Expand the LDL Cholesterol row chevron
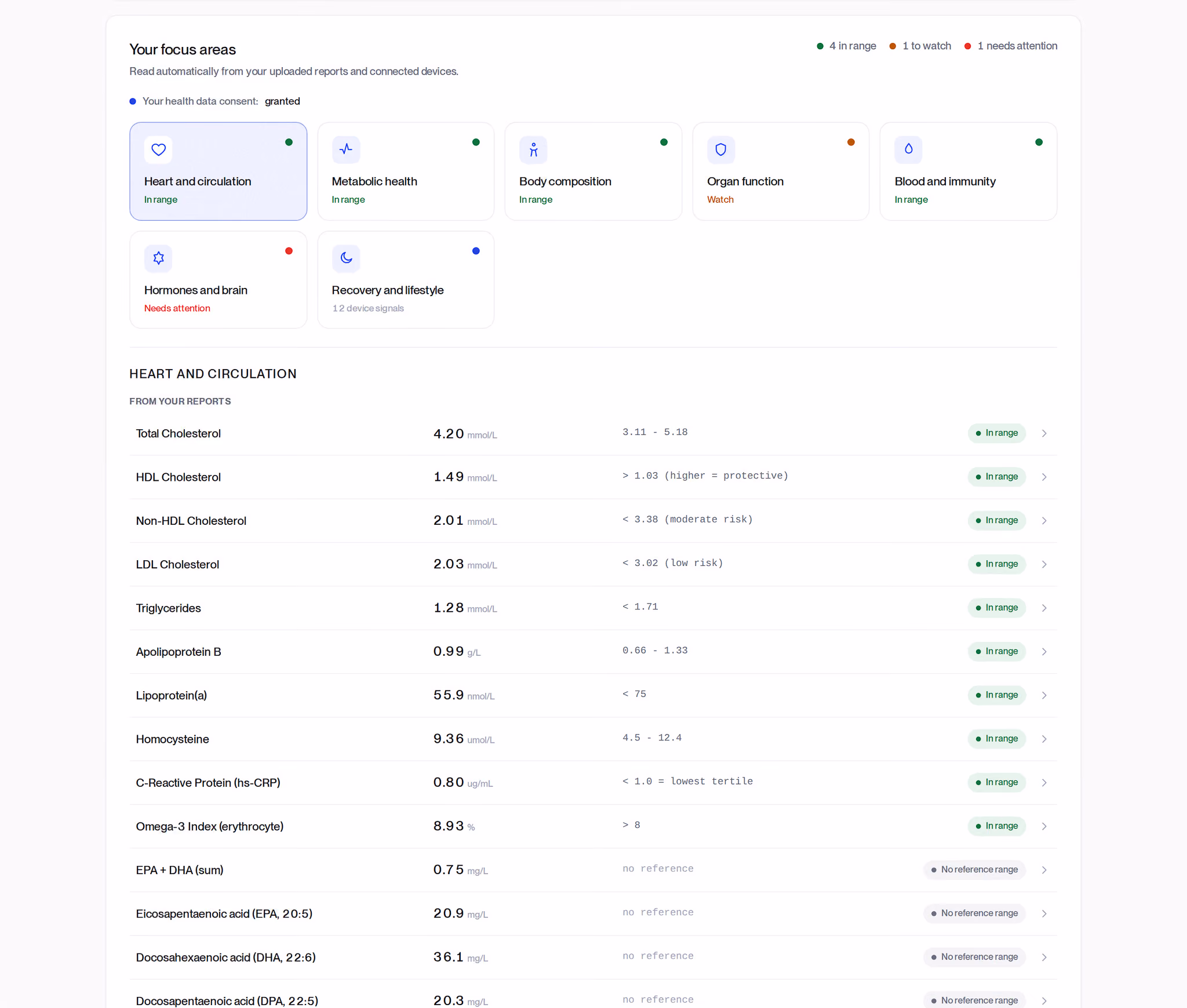The width and height of the screenshot is (1187, 1008). coord(1044,564)
